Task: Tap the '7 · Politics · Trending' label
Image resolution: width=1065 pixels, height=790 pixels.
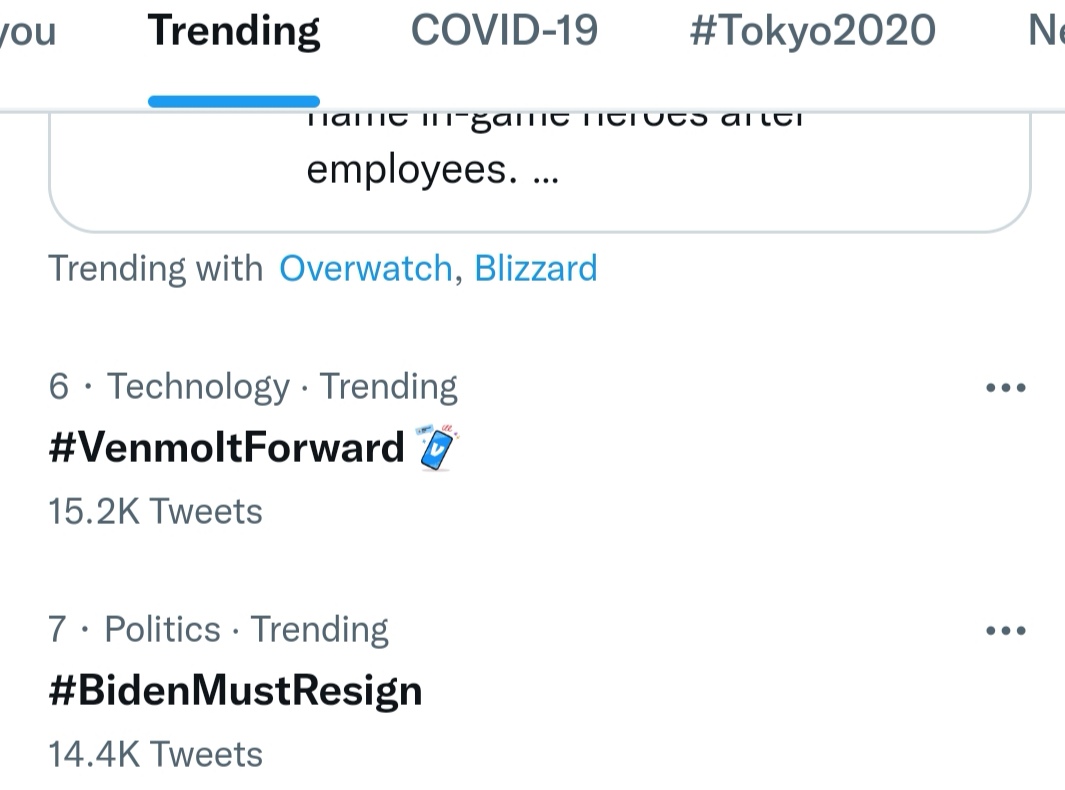Action: point(218,630)
